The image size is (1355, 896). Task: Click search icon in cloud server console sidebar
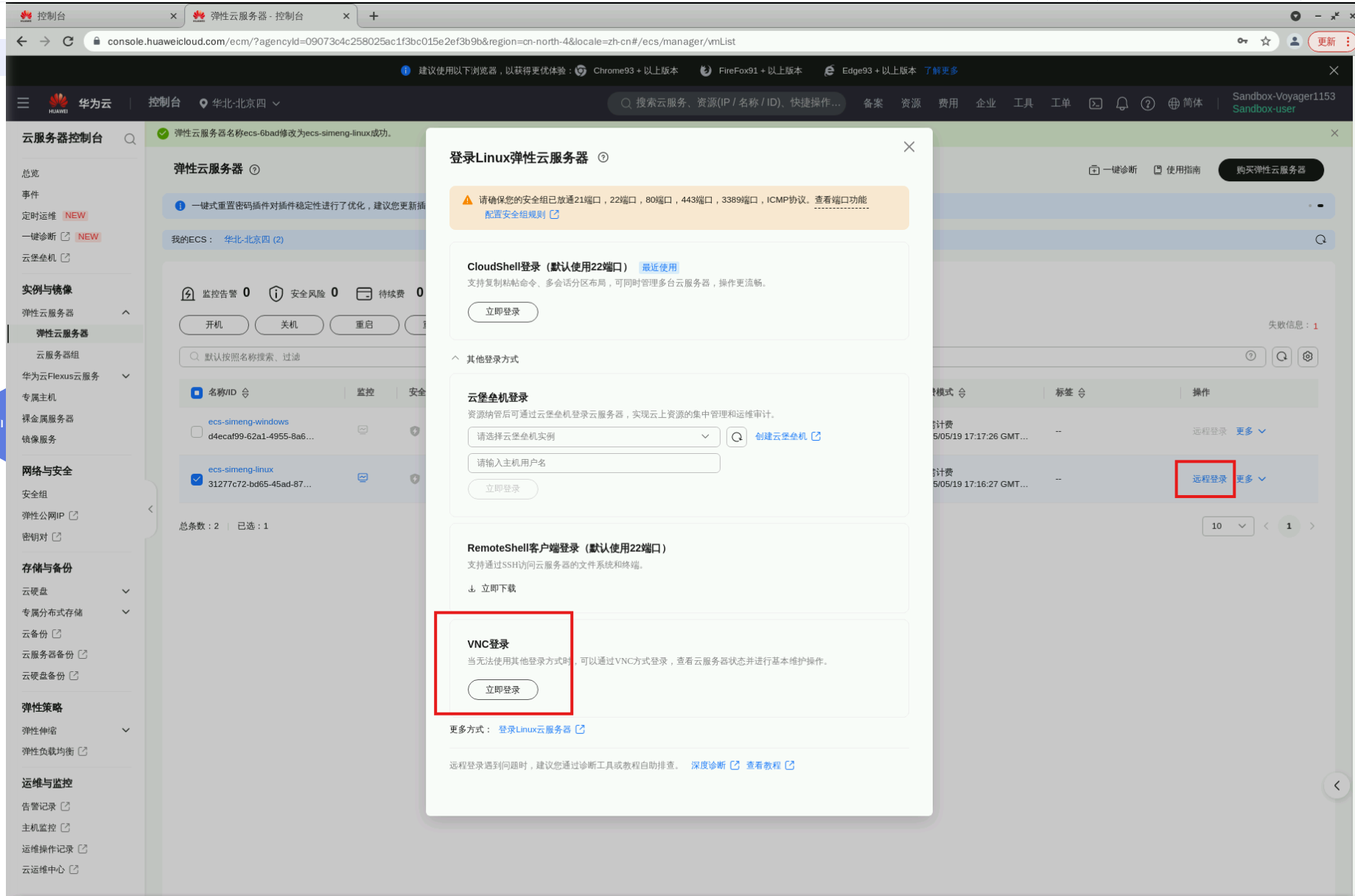130,139
